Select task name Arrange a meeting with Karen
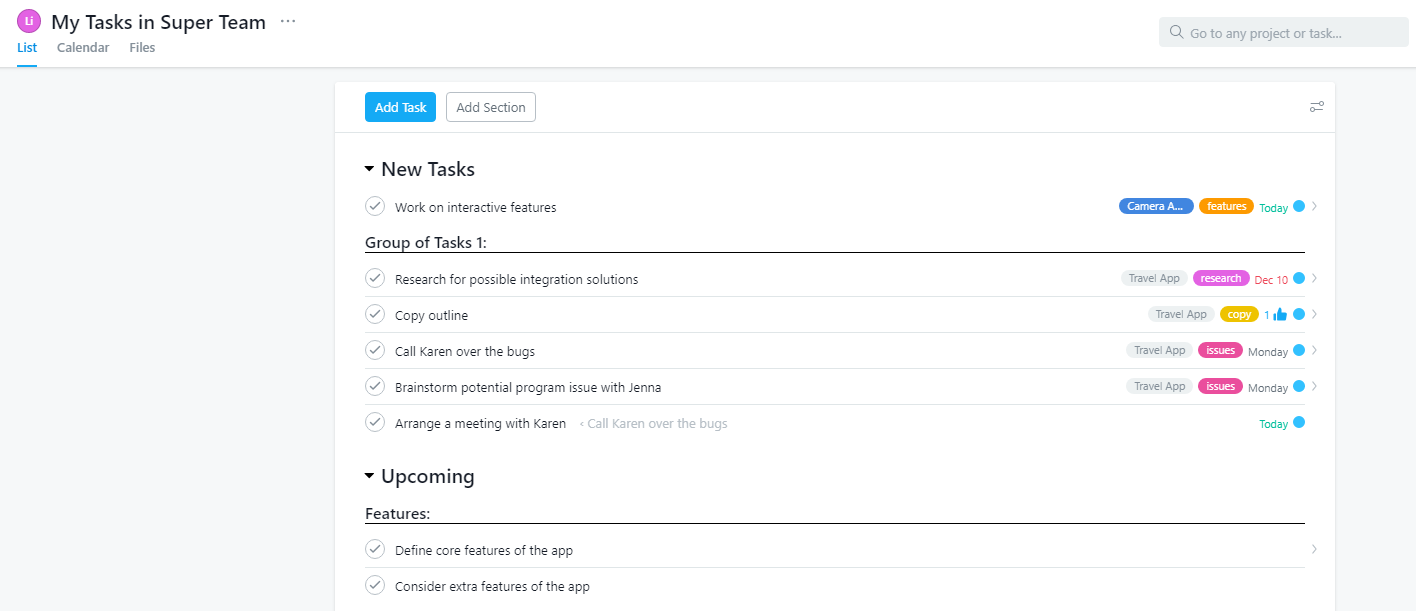The width and height of the screenshot is (1416, 611). [x=480, y=424]
